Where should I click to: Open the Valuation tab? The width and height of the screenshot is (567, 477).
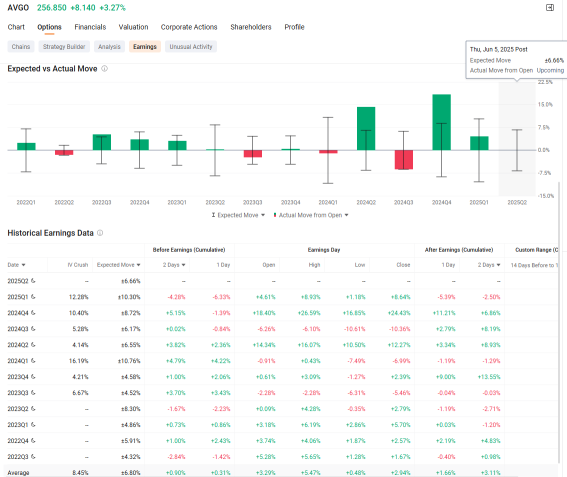click(133, 27)
